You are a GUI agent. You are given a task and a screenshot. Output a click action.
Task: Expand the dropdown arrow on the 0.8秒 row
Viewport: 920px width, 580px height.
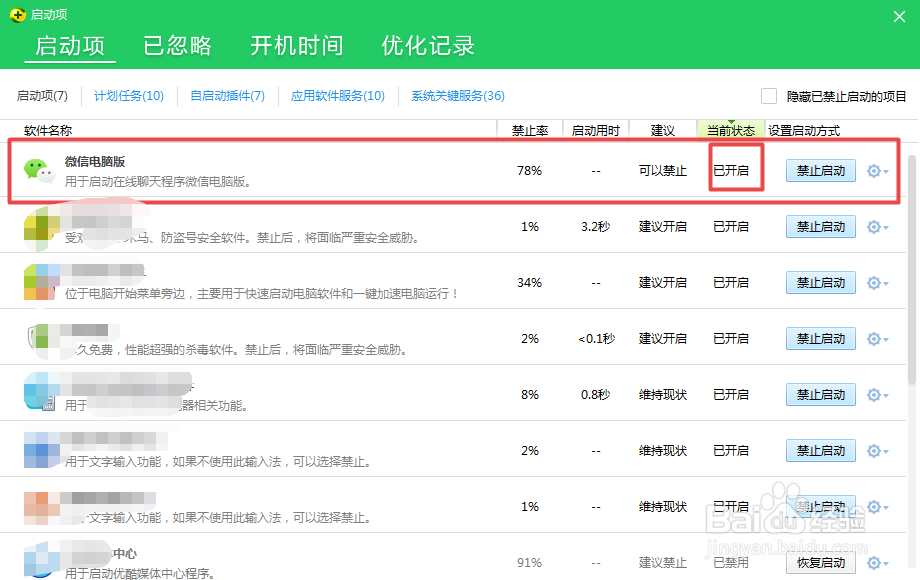[884, 394]
